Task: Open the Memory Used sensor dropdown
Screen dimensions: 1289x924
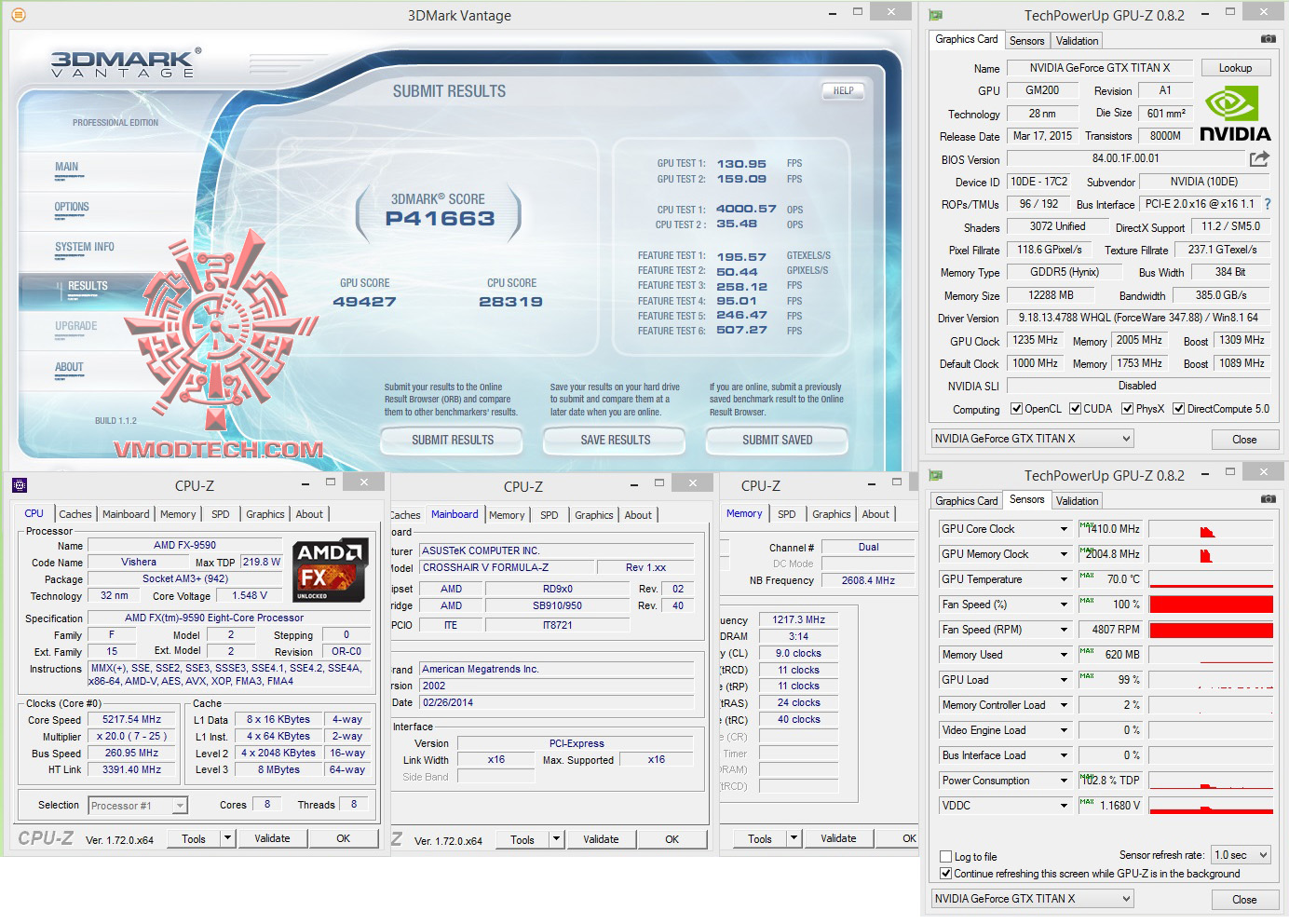Action: click(1064, 655)
